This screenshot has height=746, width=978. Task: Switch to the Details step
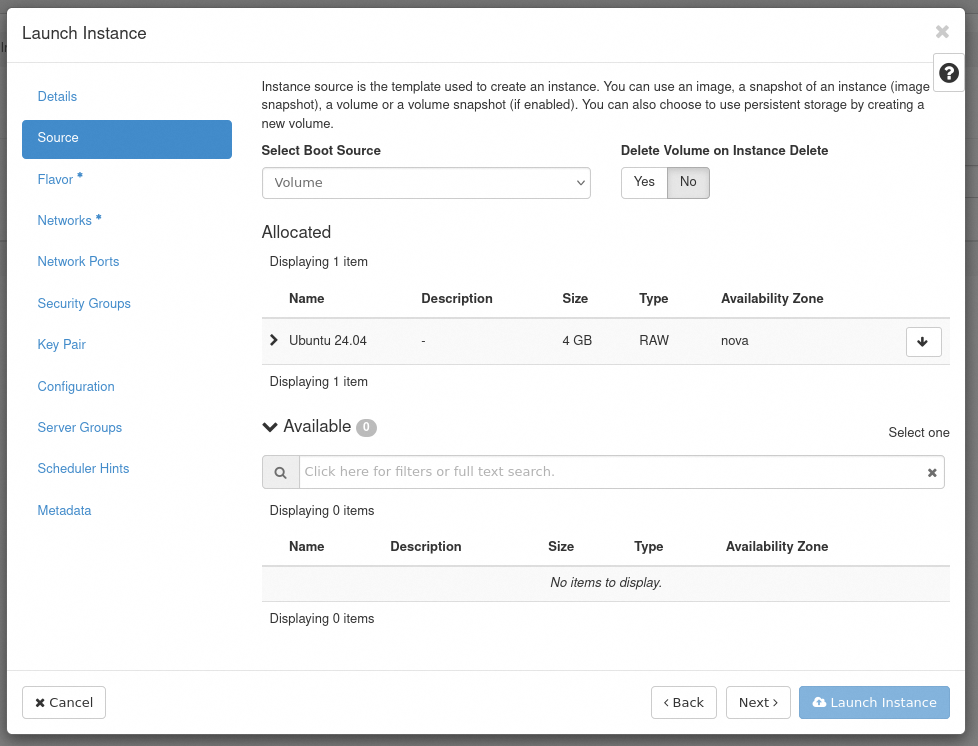tap(57, 97)
